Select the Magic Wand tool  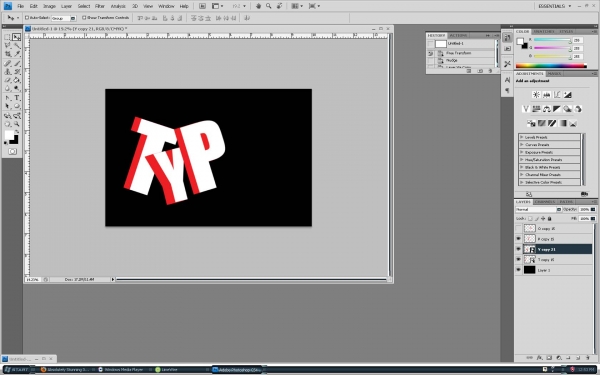(x=16, y=46)
